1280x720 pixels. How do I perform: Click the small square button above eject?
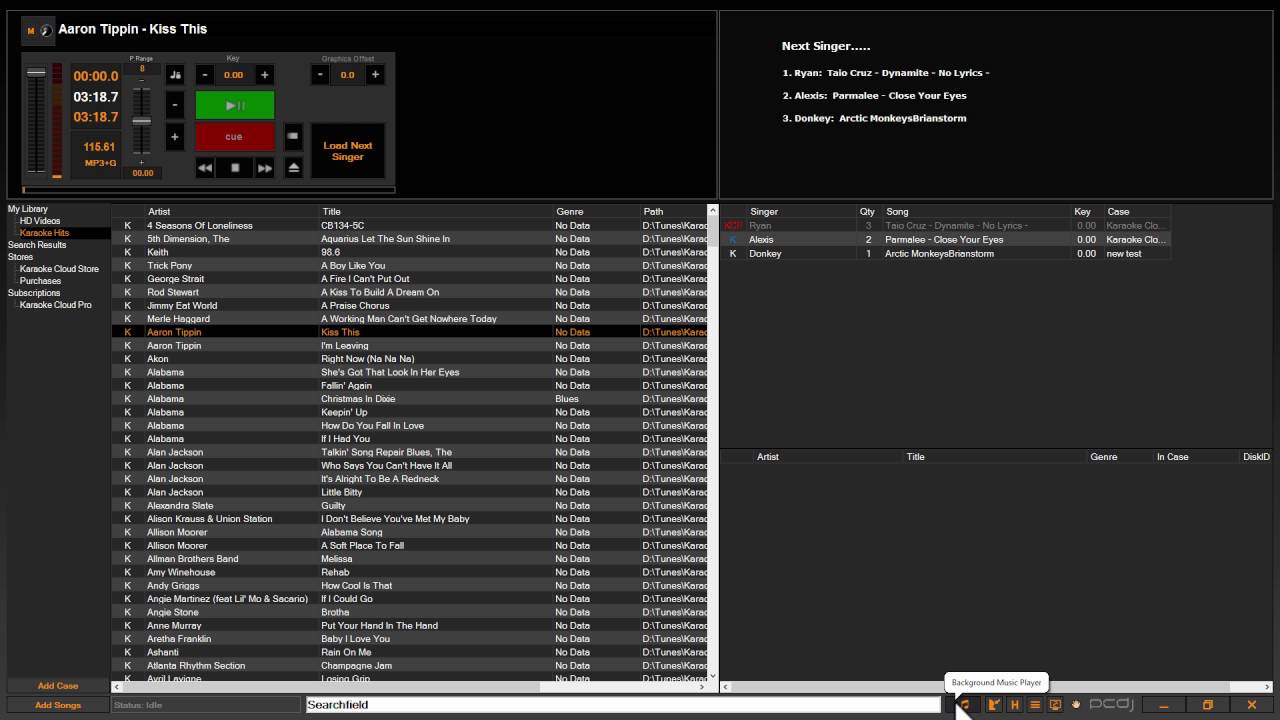(293, 136)
